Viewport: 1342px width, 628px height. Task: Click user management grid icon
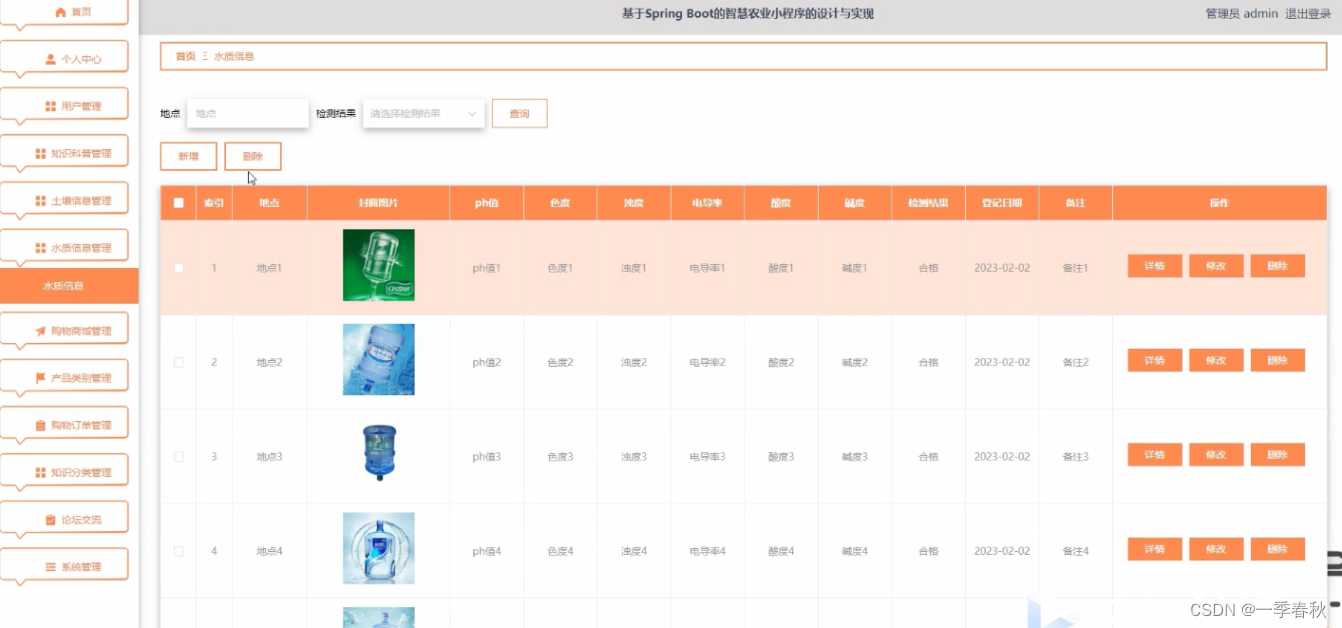coord(50,106)
